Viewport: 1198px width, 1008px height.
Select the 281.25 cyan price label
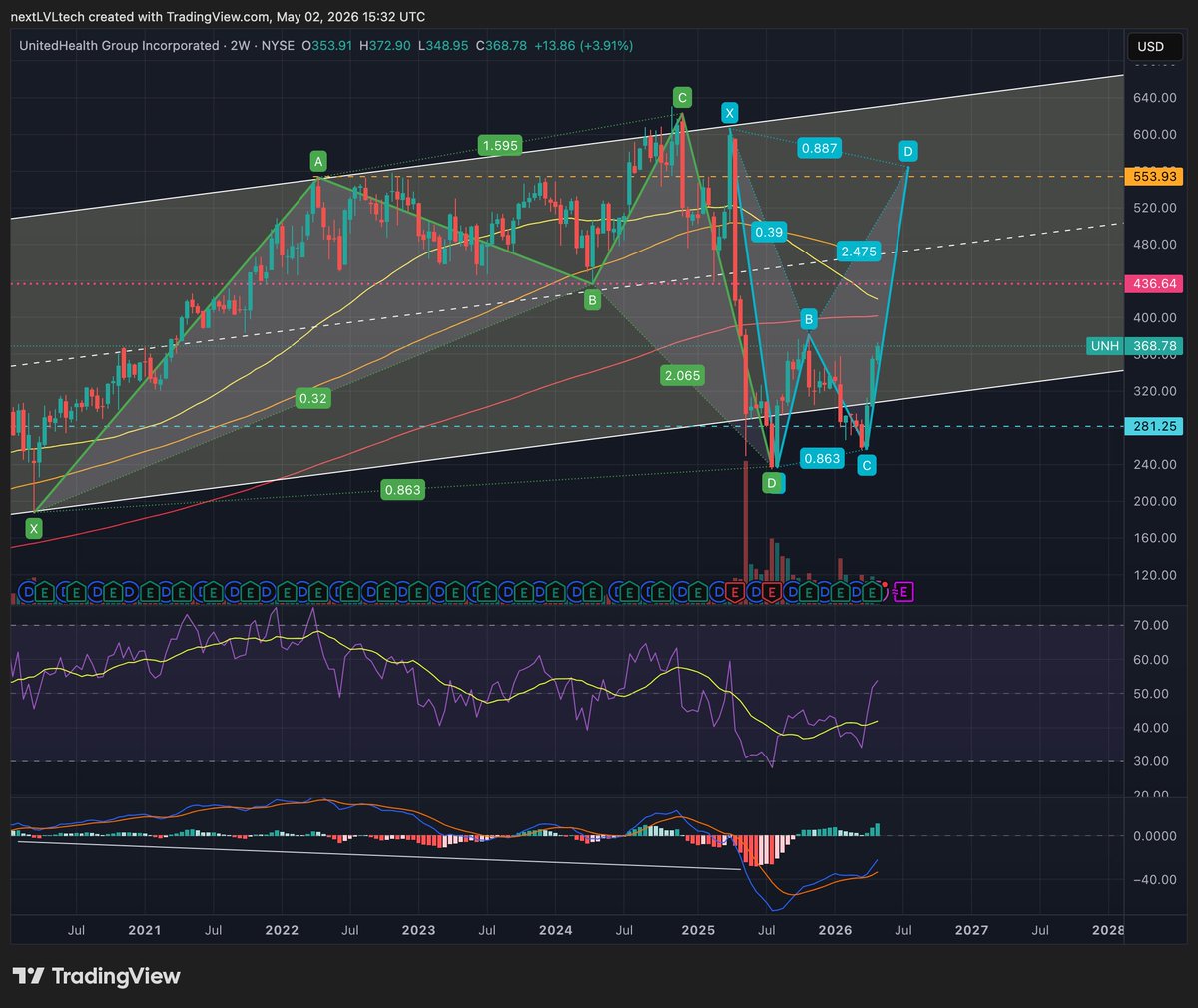tap(1153, 426)
